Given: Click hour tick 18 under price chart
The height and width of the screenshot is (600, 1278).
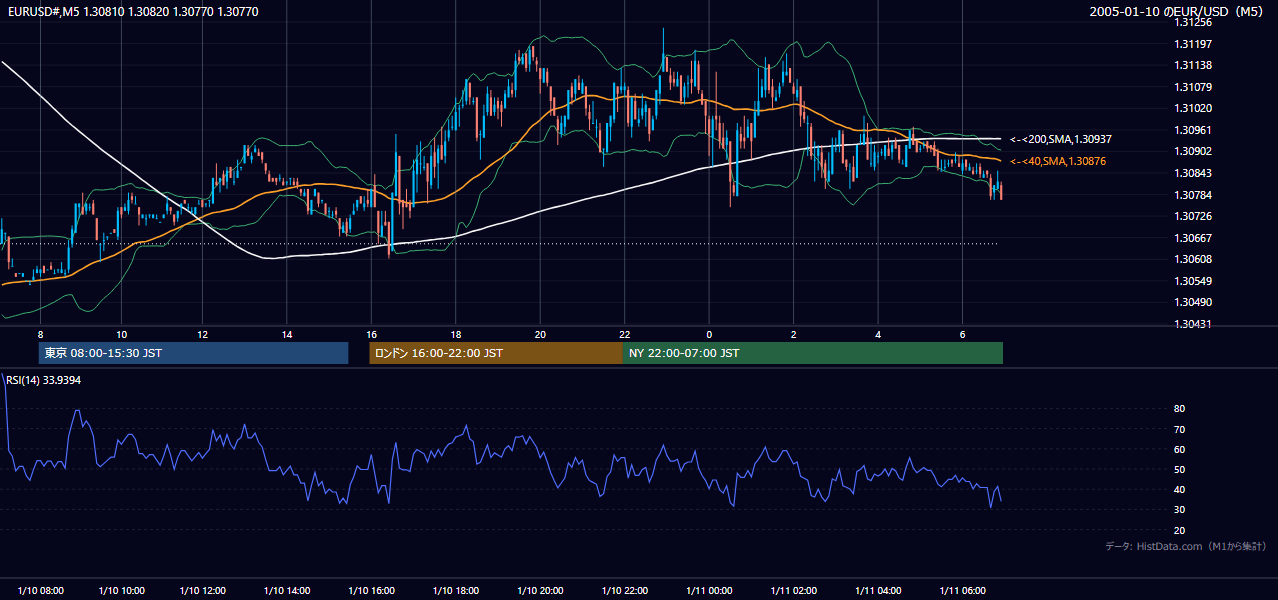Looking at the screenshot, I should 456,334.
